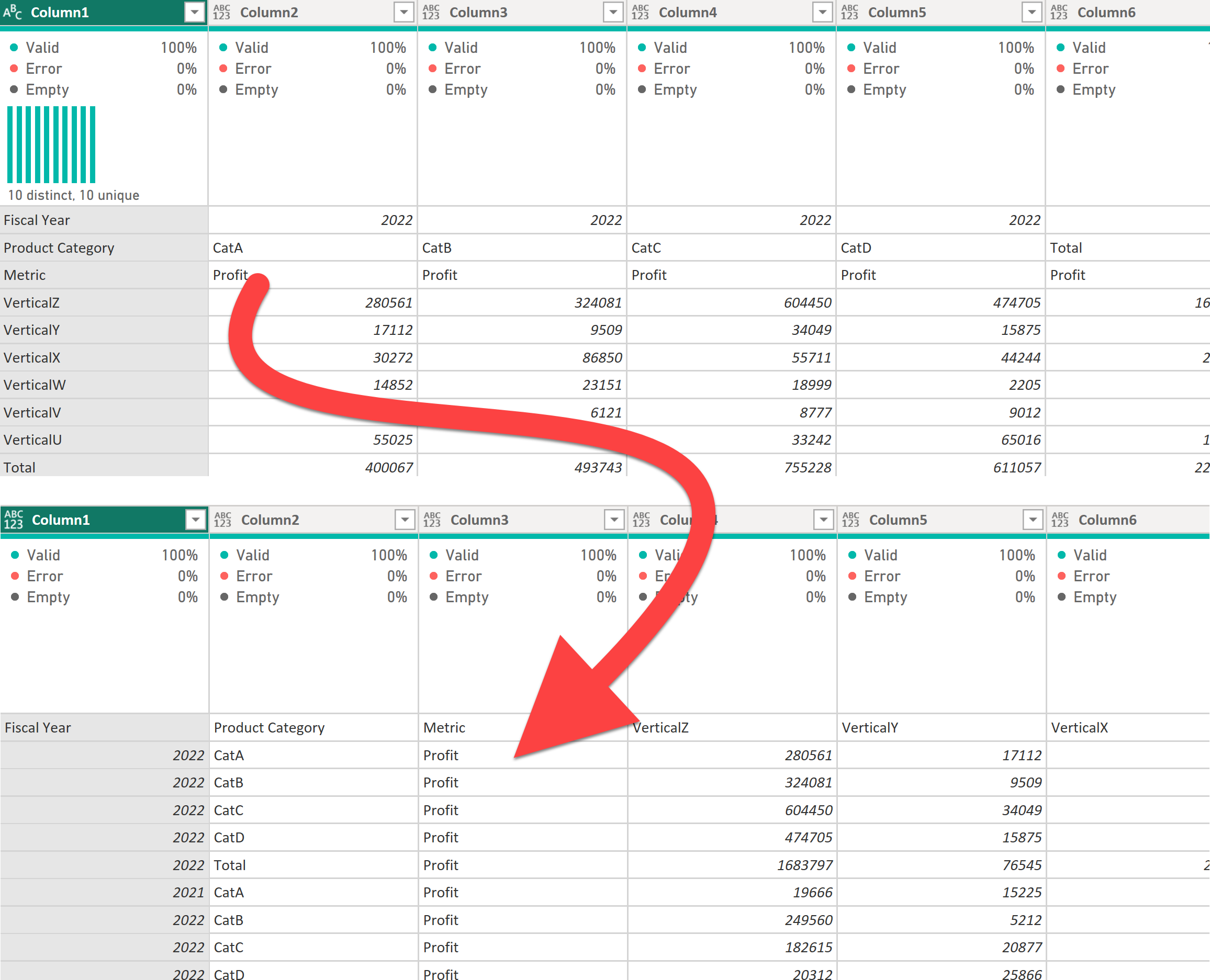Select the bottom table Column2 header
This screenshot has width=1210, height=980.
point(314,520)
